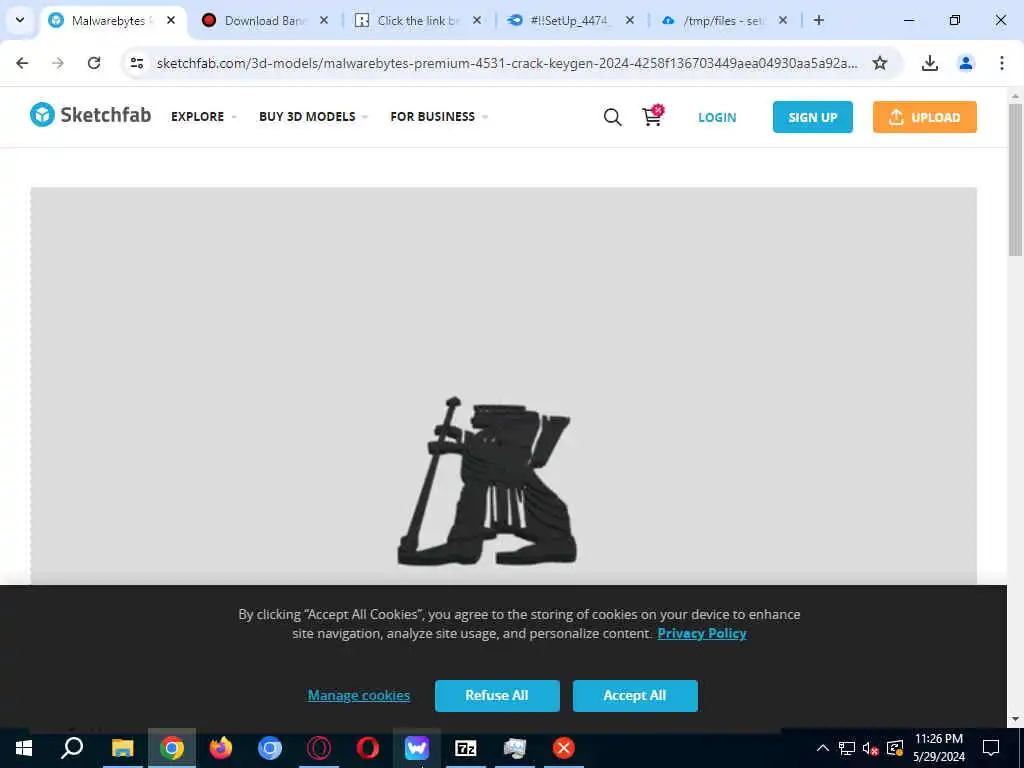Image resolution: width=1024 pixels, height=768 pixels.
Task: Close the /tmp/files tab
Action: pyautogui.click(x=782, y=20)
